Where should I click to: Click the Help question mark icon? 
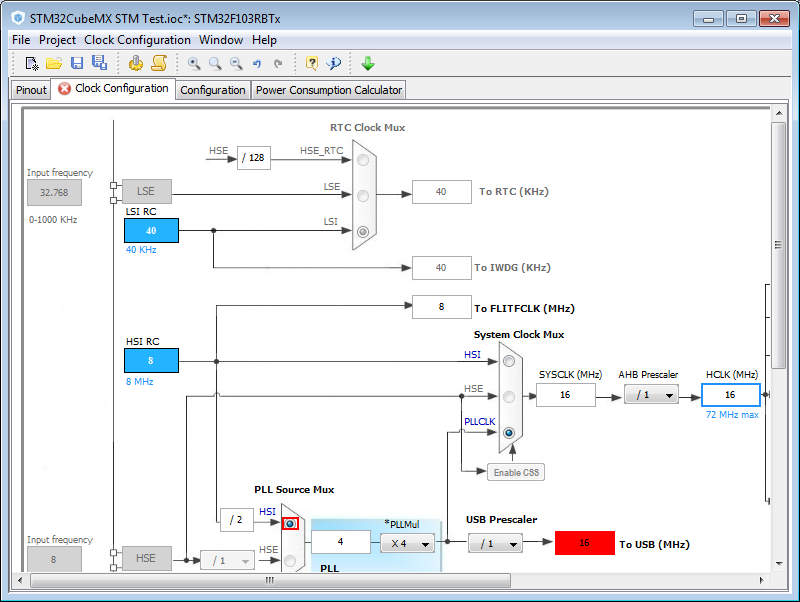[312, 63]
